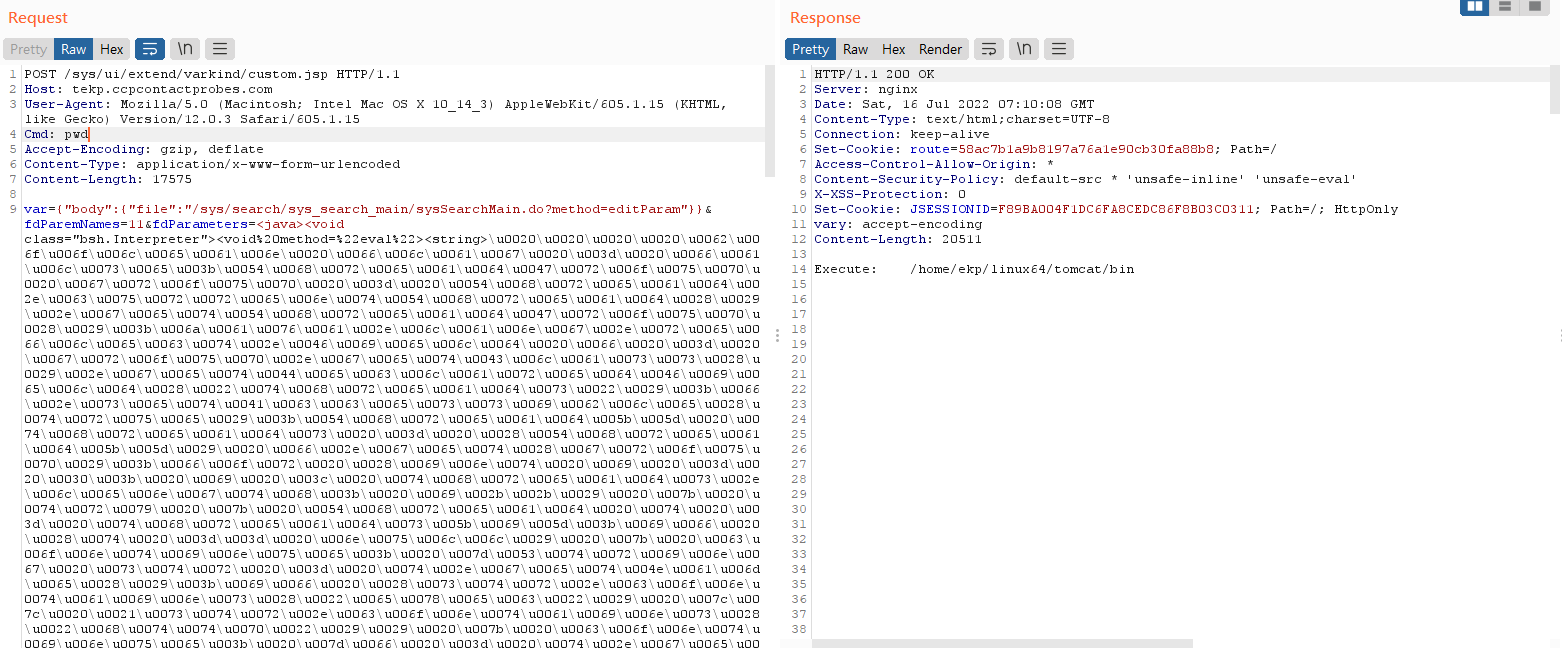Click the HTTP/1.1 200 OK status line

click(874, 74)
